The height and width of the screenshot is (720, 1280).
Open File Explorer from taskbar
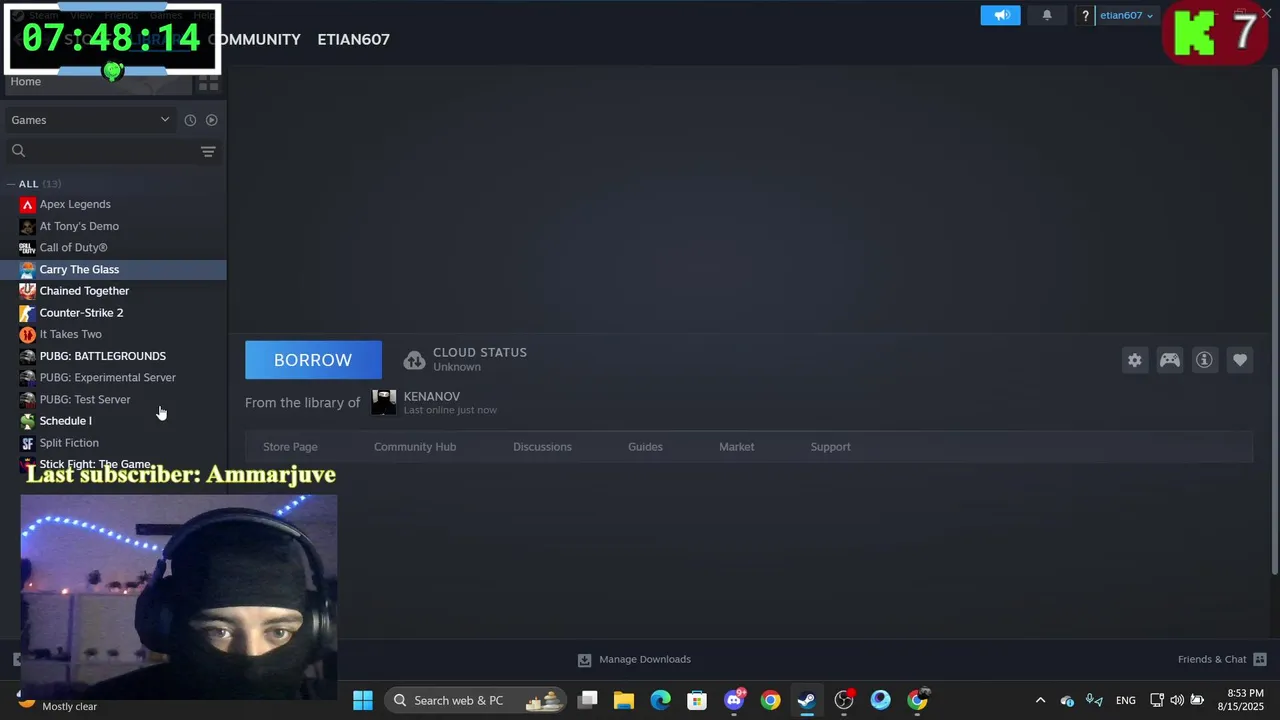coord(624,700)
